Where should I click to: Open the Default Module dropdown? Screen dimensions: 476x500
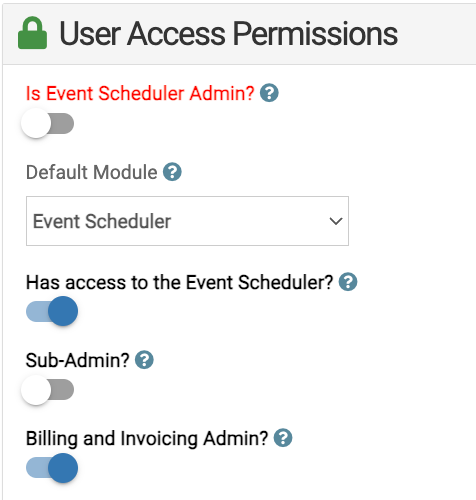click(187, 221)
